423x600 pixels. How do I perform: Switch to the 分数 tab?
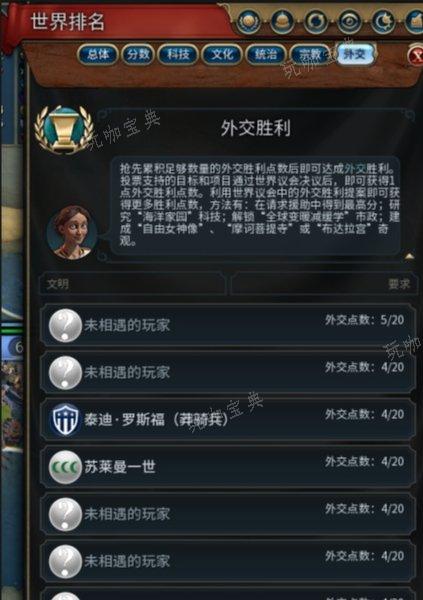[138, 54]
